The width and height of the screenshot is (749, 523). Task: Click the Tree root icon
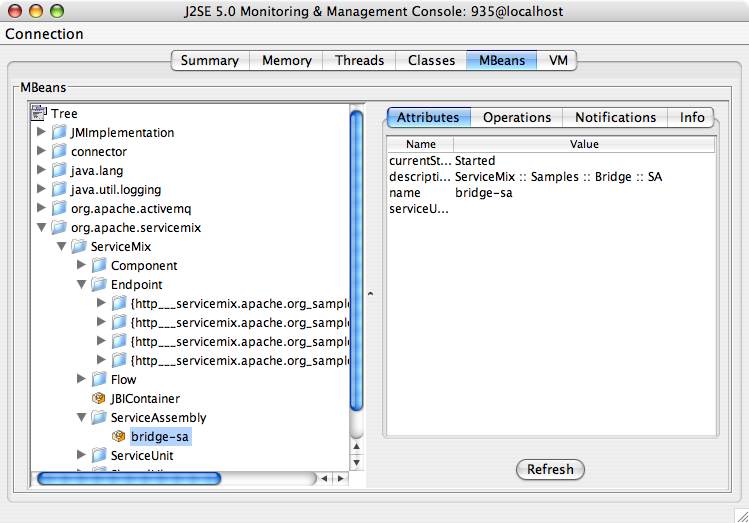(x=39, y=113)
